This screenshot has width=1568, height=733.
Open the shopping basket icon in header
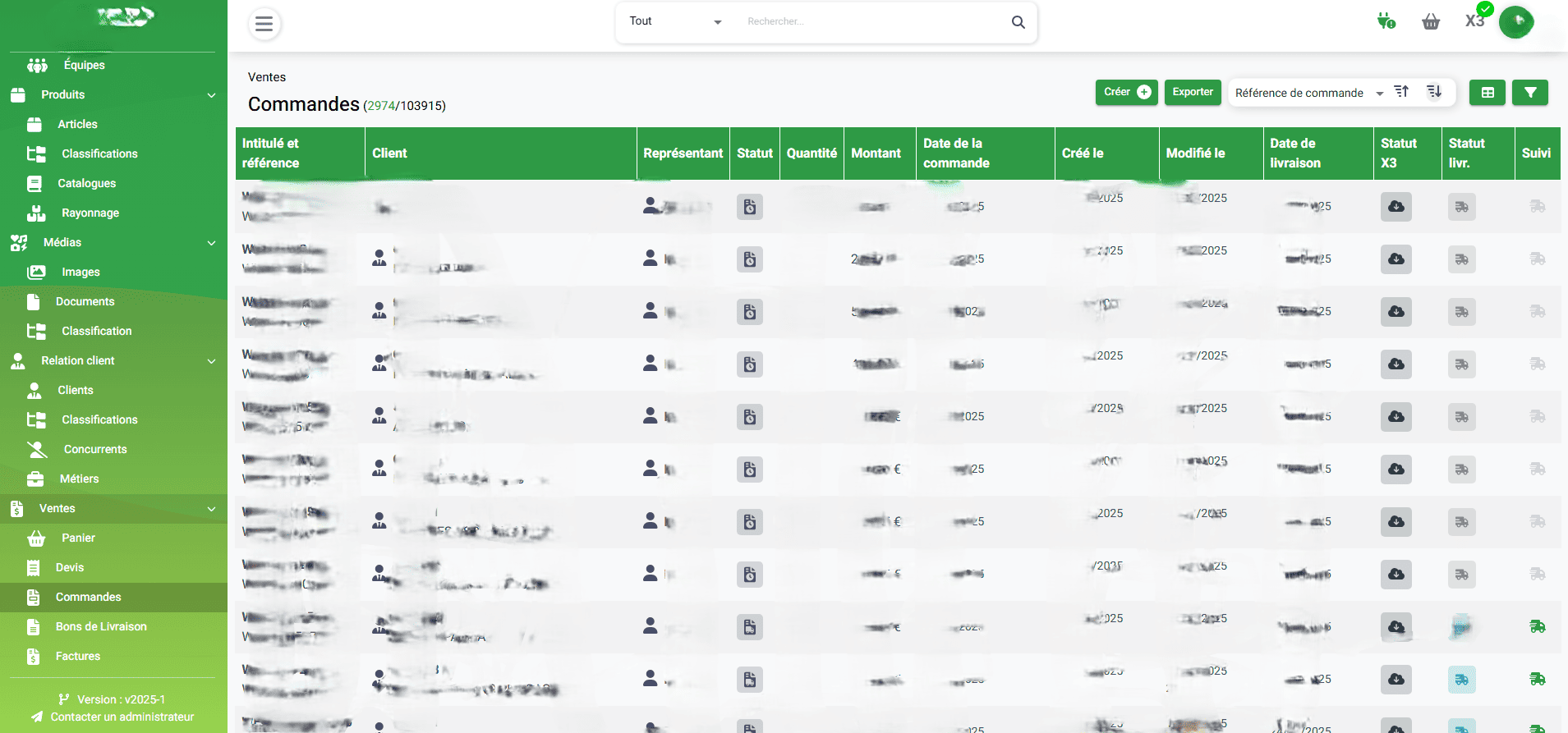tap(1431, 22)
